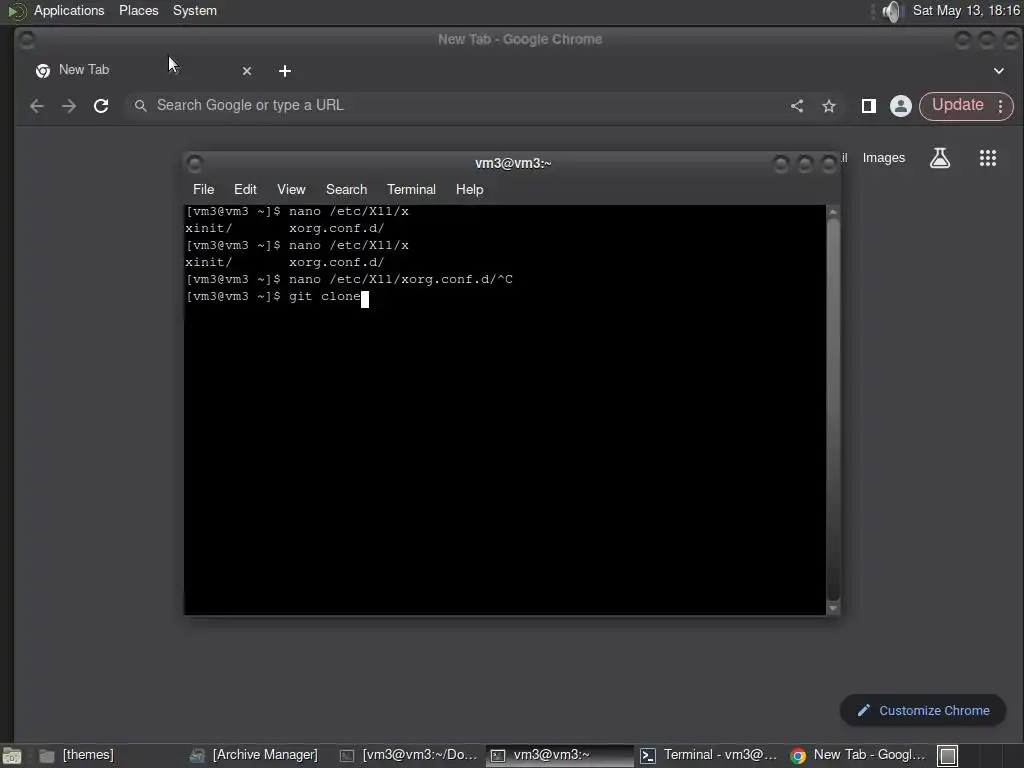The width and height of the screenshot is (1024, 768).
Task: Open the terminal File menu
Action: pyautogui.click(x=203, y=189)
